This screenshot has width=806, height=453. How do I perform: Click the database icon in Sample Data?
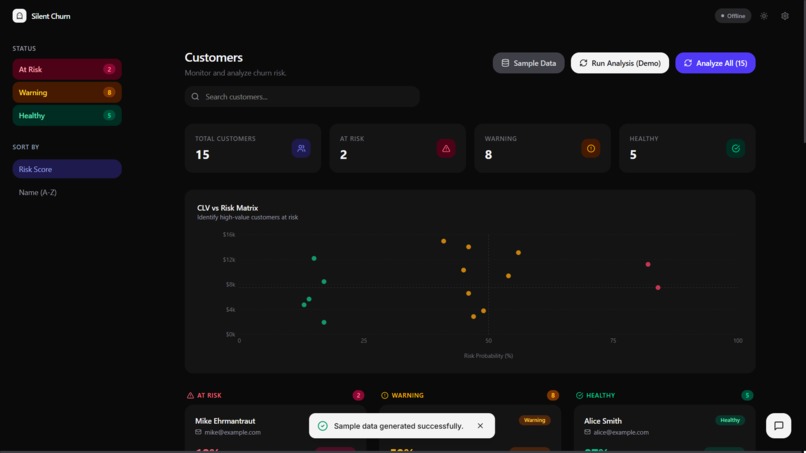(505, 63)
